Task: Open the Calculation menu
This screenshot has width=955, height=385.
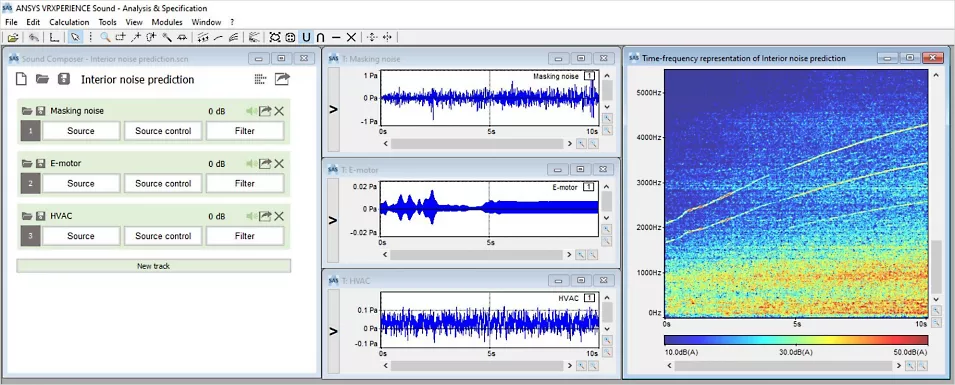Action: pos(69,22)
